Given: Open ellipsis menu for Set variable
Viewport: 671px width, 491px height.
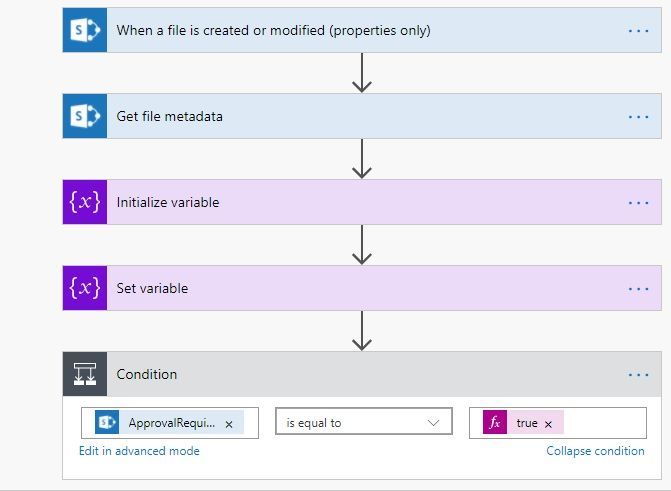Looking at the screenshot, I should click(638, 289).
